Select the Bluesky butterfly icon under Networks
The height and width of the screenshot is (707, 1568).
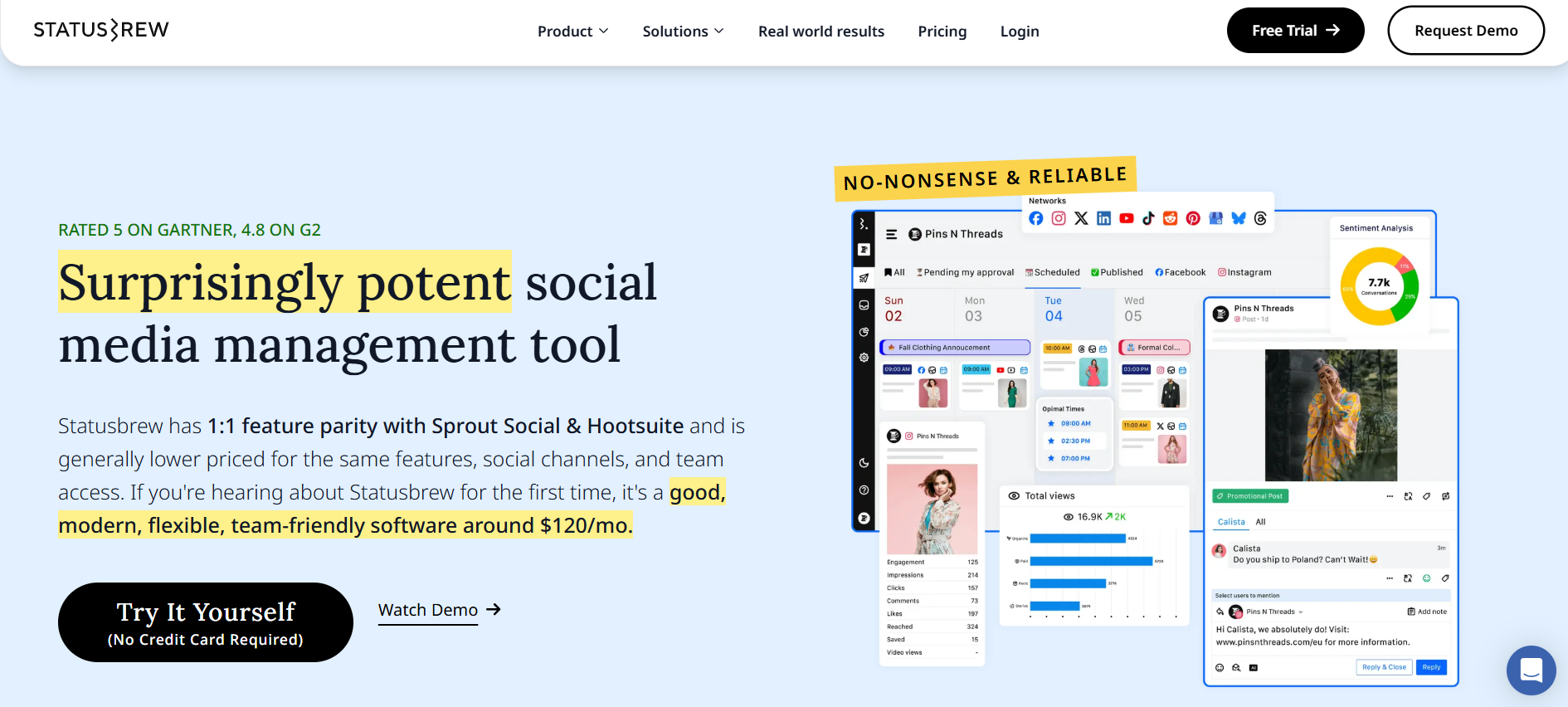tap(1238, 218)
